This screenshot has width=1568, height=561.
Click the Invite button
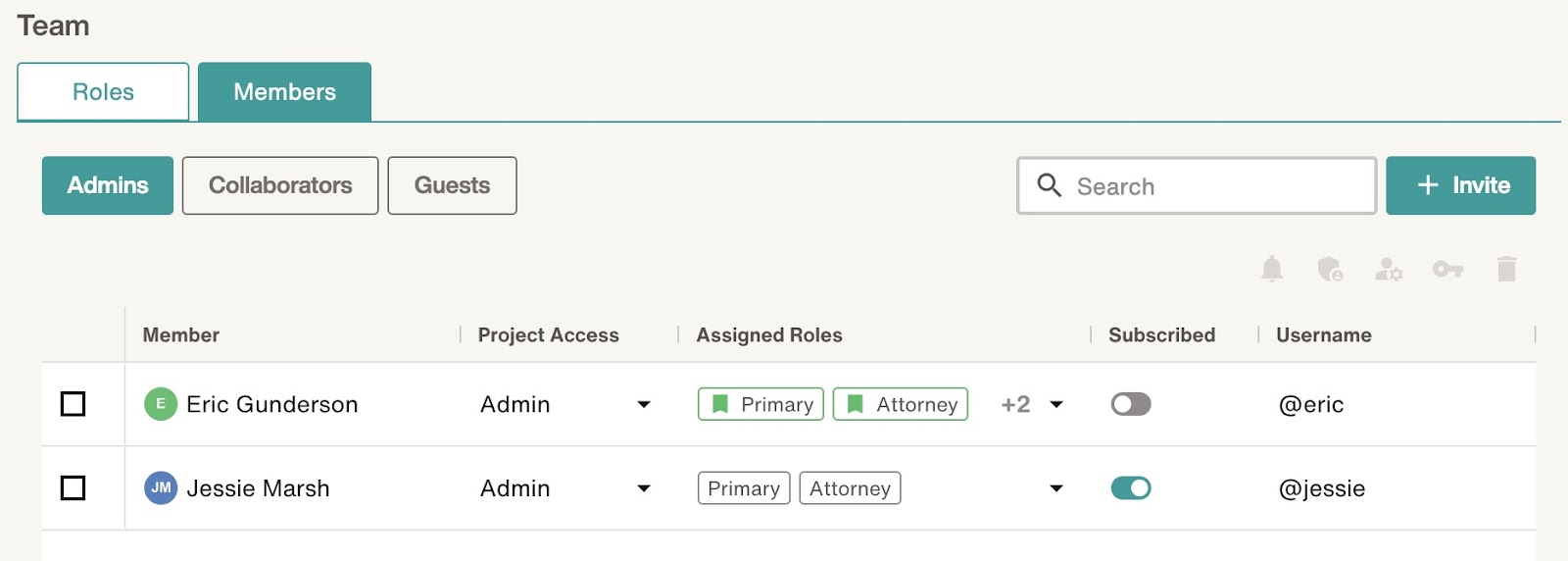click(x=1461, y=185)
